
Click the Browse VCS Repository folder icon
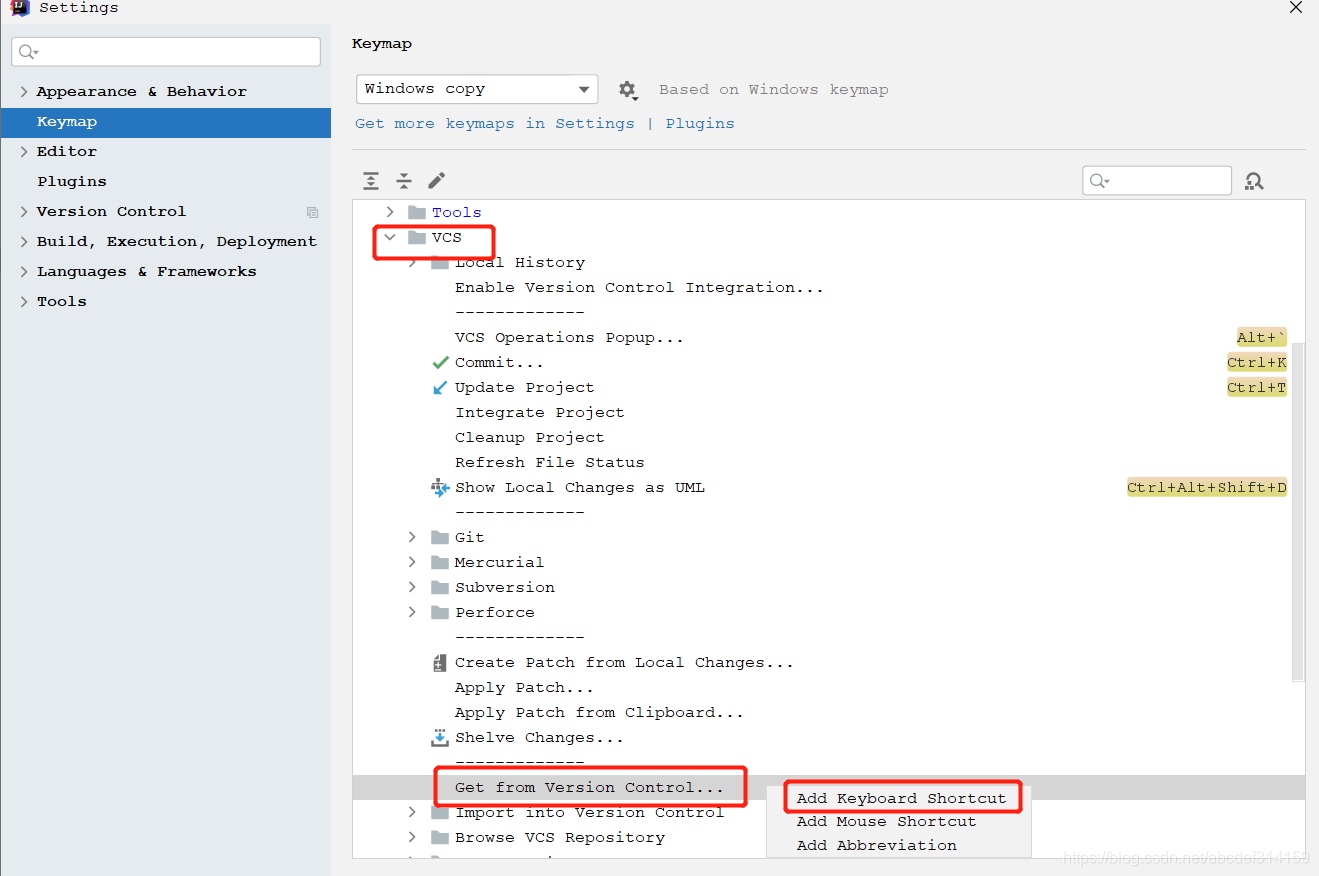pos(440,837)
